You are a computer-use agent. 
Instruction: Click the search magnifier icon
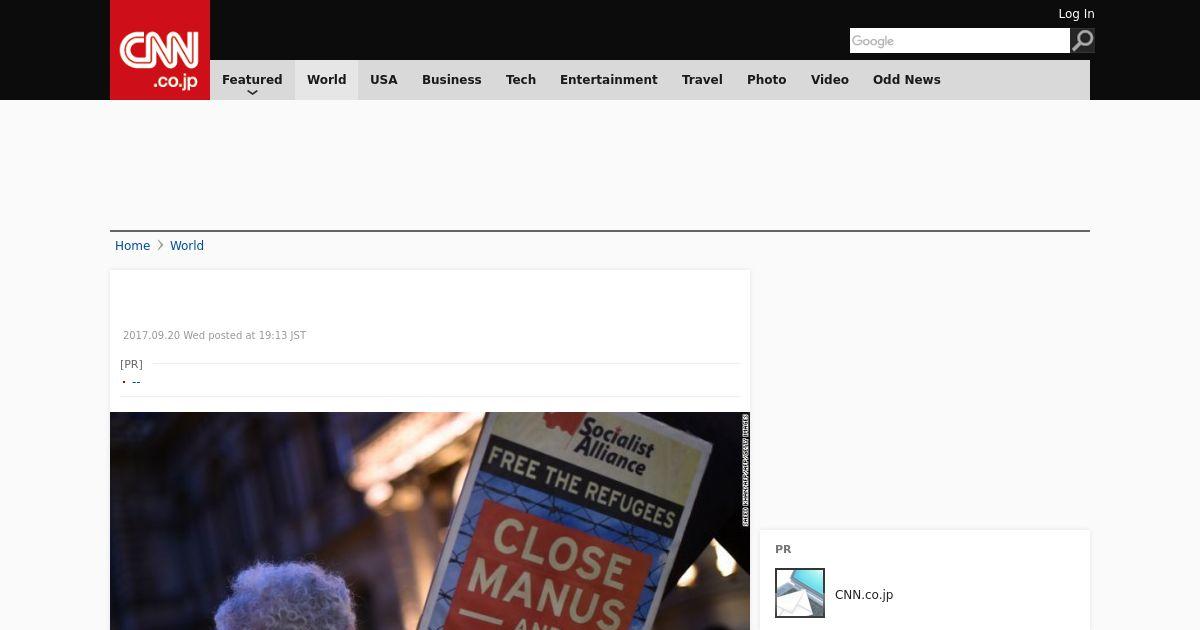pos(1083,40)
